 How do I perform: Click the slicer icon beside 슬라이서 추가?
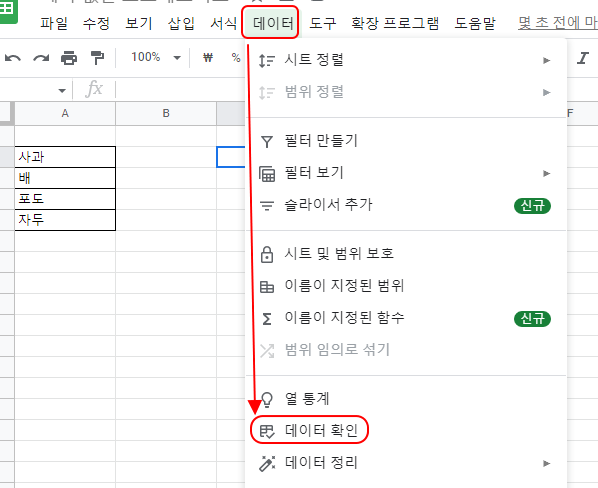pyautogui.click(x=267, y=206)
